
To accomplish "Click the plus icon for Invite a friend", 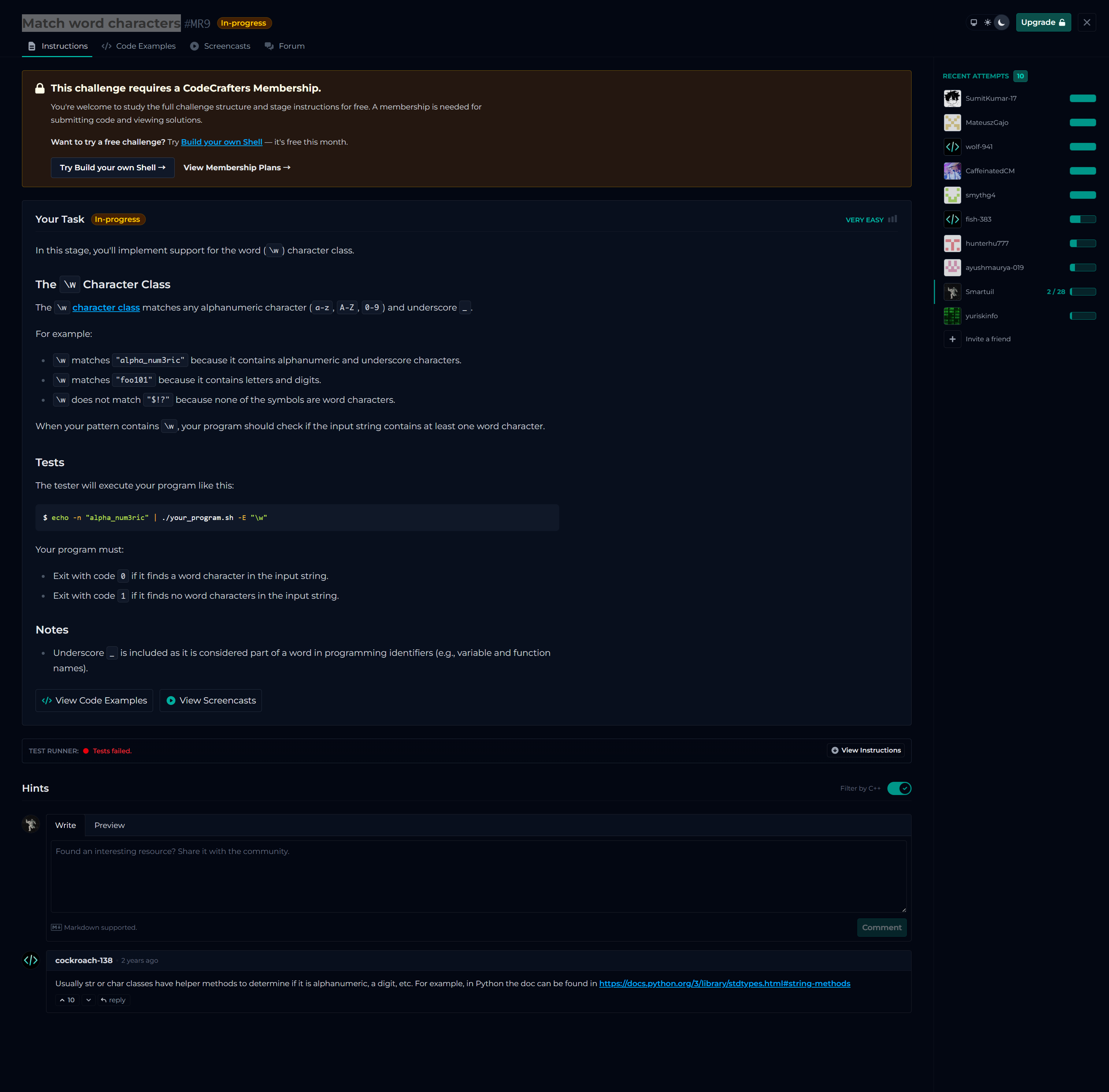I will point(952,339).
